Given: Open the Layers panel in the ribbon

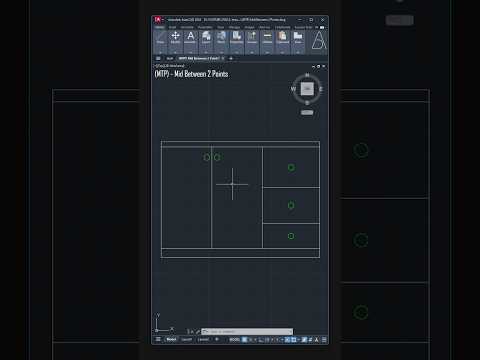Looking at the screenshot, I should pyautogui.click(x=206, y=42).
